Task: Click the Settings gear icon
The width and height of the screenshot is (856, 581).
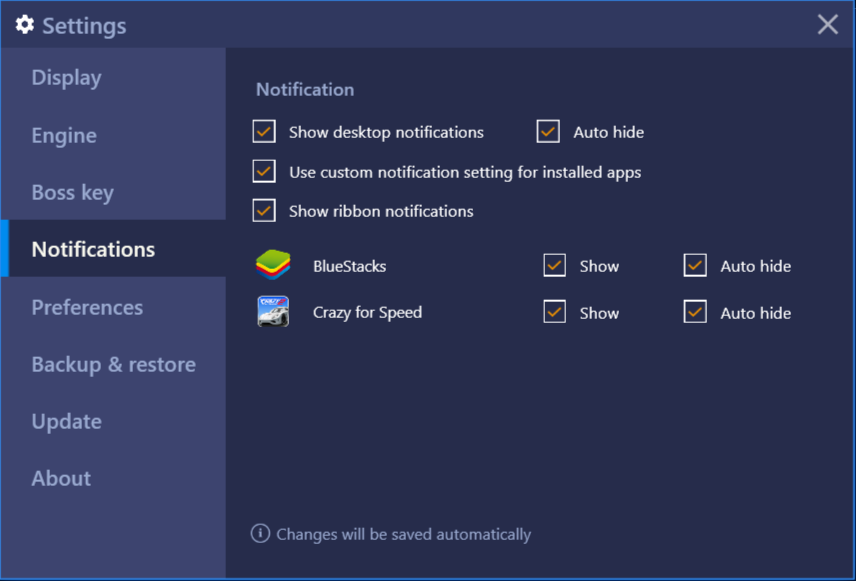Action: tap(25, 25)
